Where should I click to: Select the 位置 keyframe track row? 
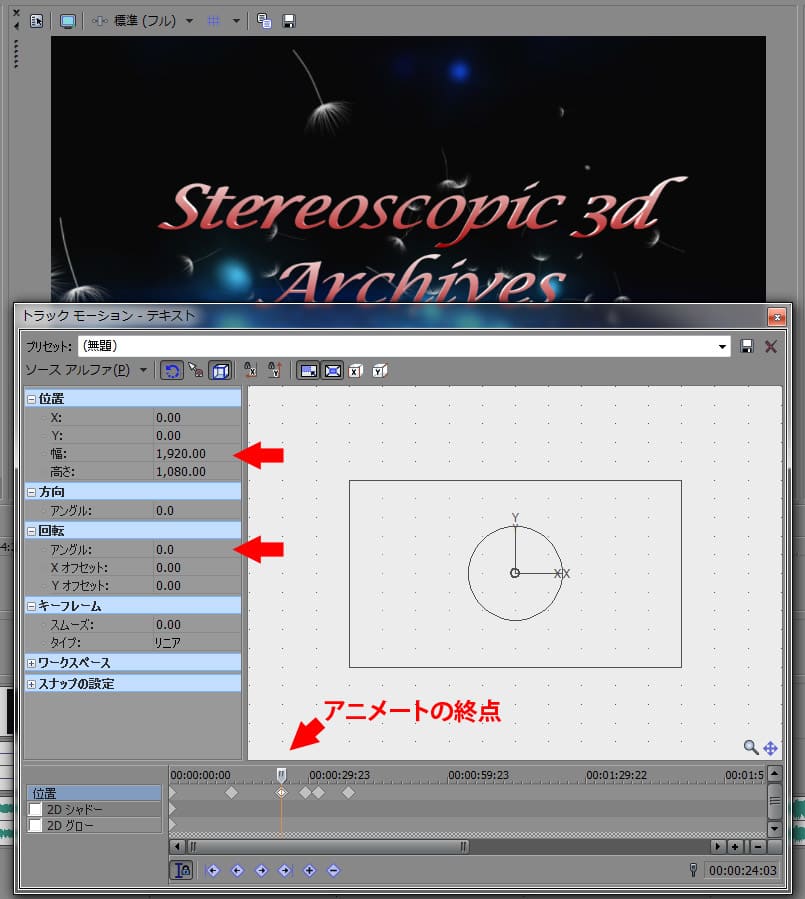tap(92, 792)
